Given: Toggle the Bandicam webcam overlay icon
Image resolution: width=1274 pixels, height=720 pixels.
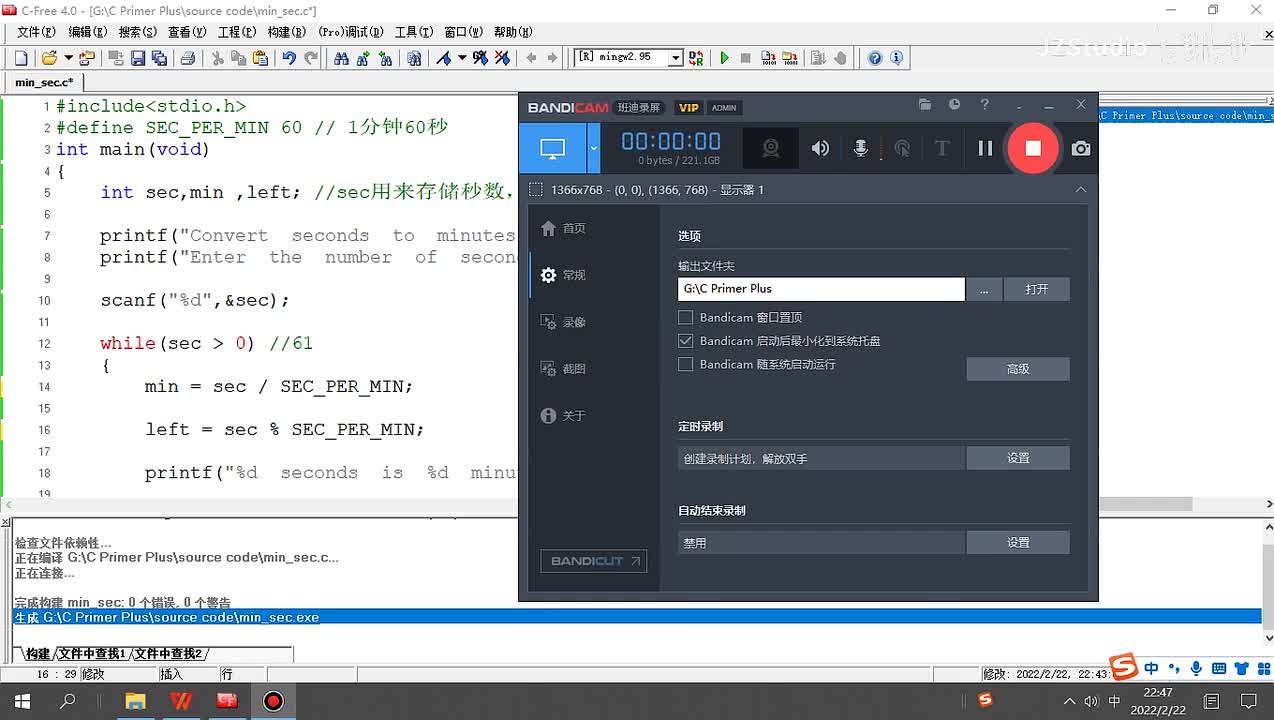Looking at the screenshot, I should click(770, 148).
